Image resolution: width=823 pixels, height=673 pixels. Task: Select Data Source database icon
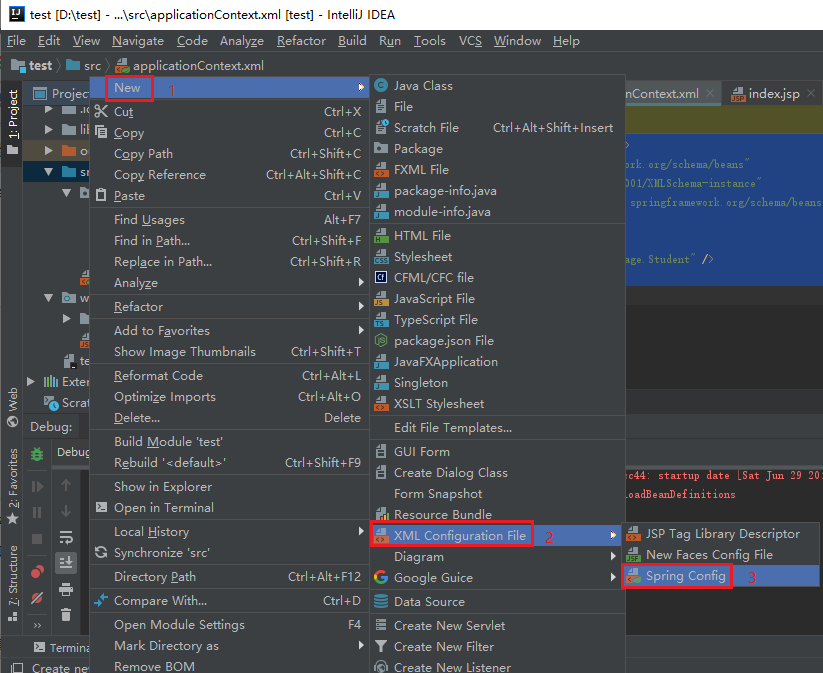pyautogui.click(x=381, y=602)
